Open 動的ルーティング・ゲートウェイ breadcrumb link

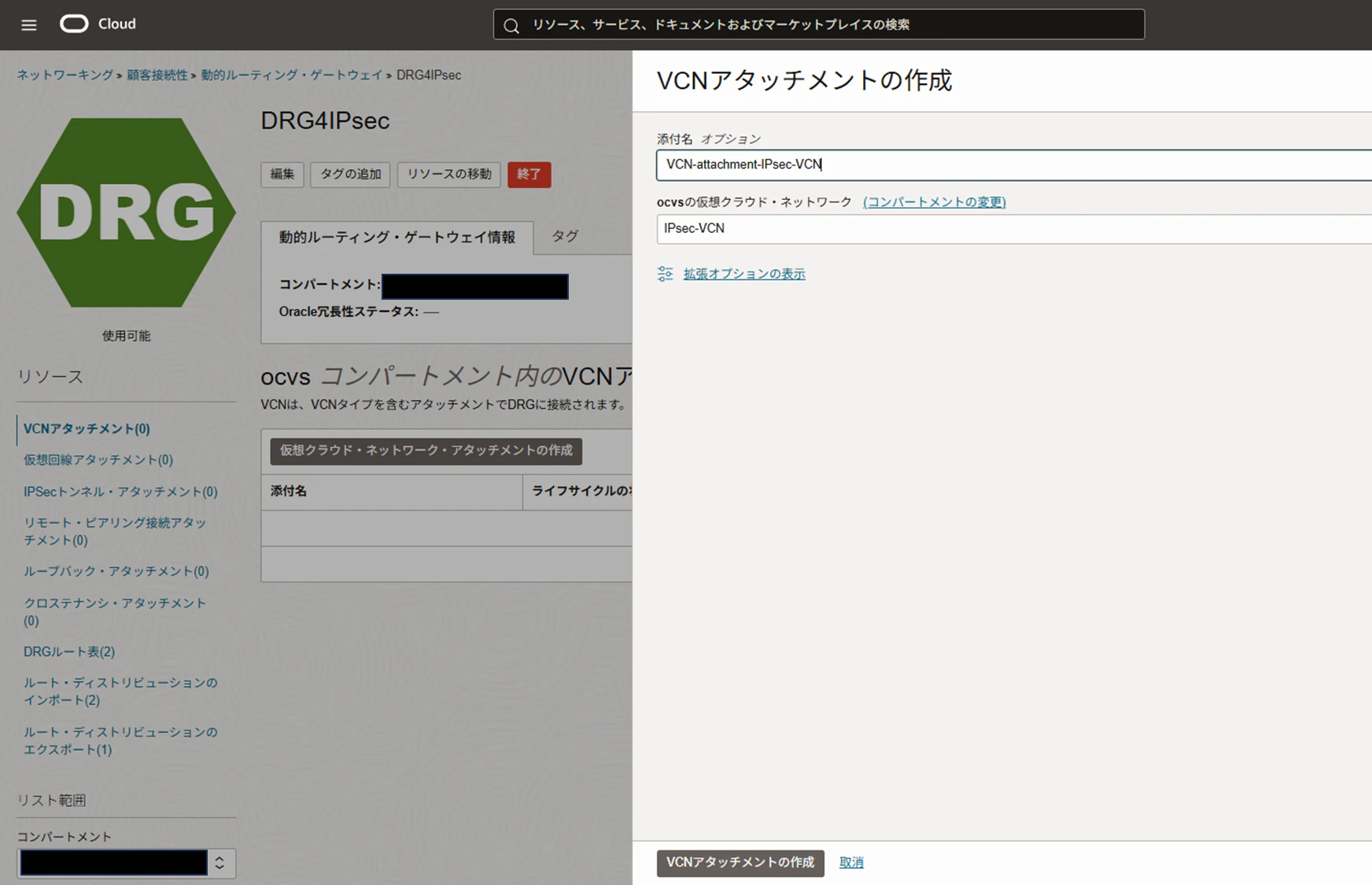(291, 76)
